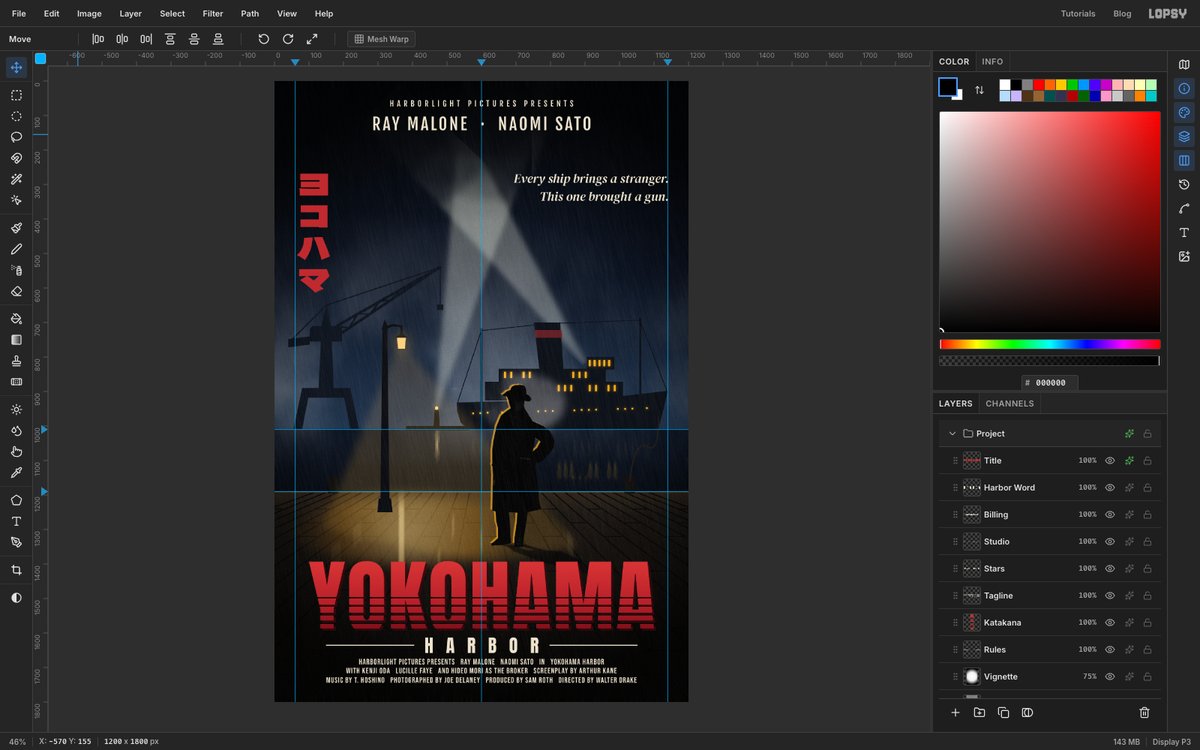Hide the Harbor Word layer

1109,488
